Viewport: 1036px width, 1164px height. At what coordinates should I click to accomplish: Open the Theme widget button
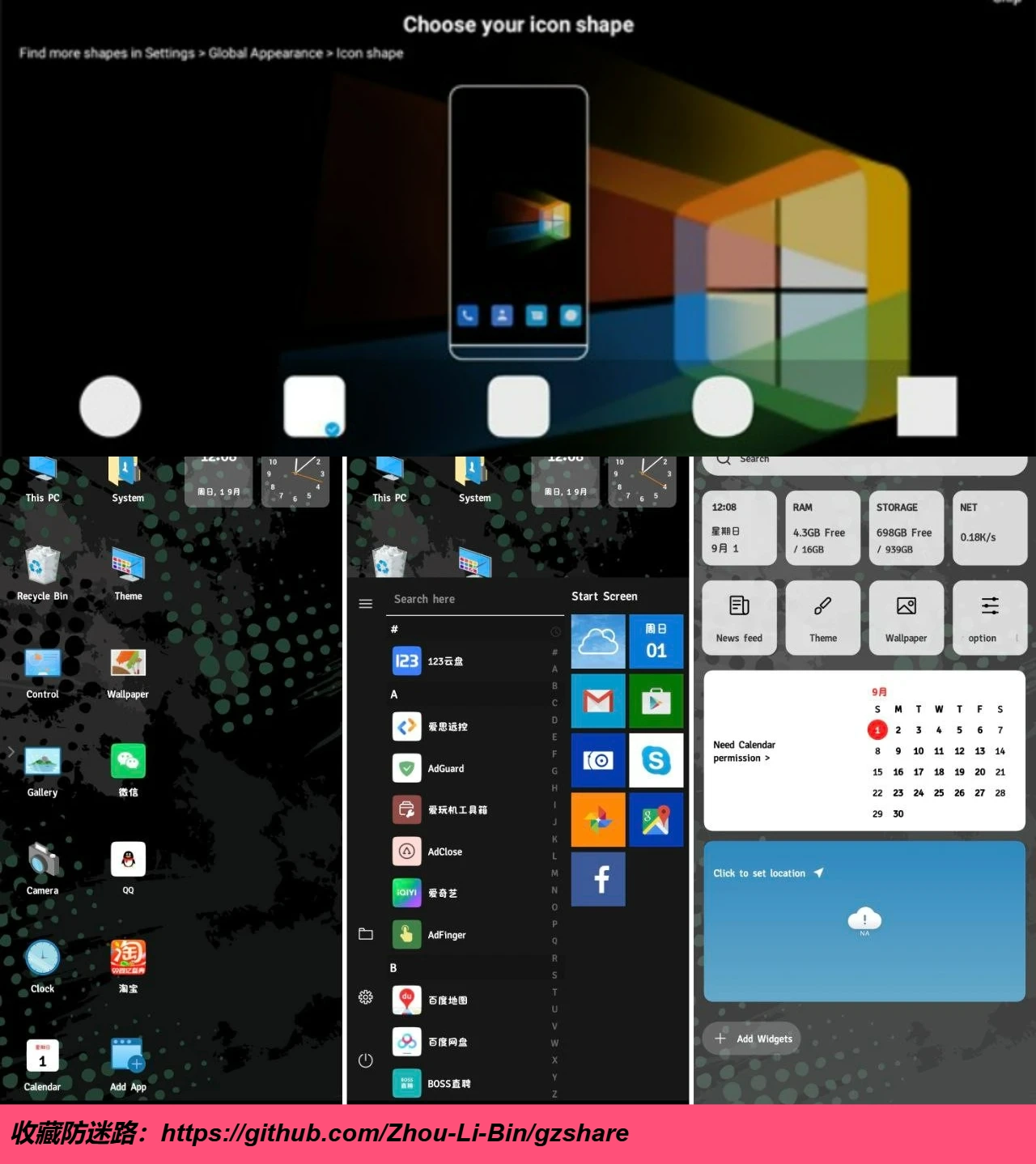coord(823,617)
